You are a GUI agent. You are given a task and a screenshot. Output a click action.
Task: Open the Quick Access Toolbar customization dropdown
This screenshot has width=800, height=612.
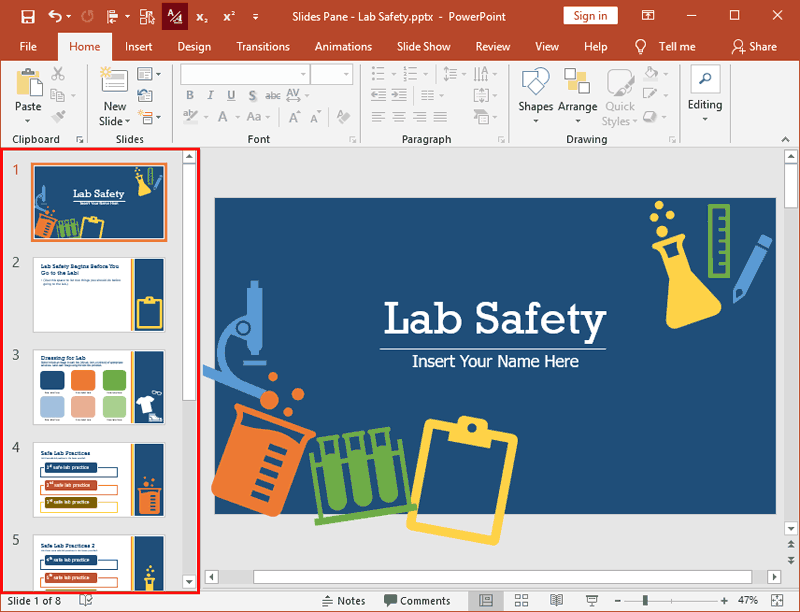pos(255,15)
